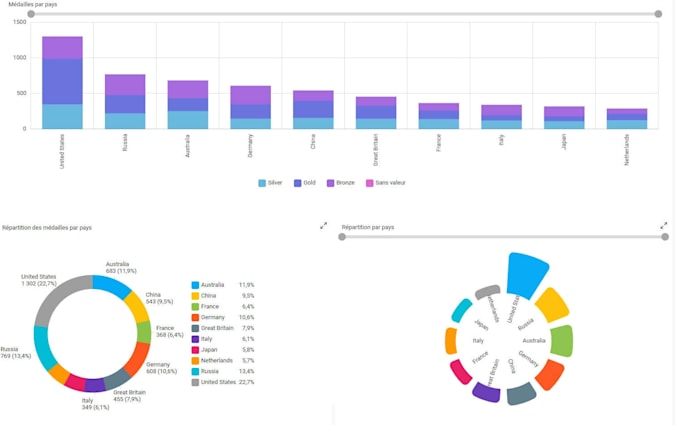
Task: Click the left handle of the Médailles par pays slider
Action: [x=31, y=14]
